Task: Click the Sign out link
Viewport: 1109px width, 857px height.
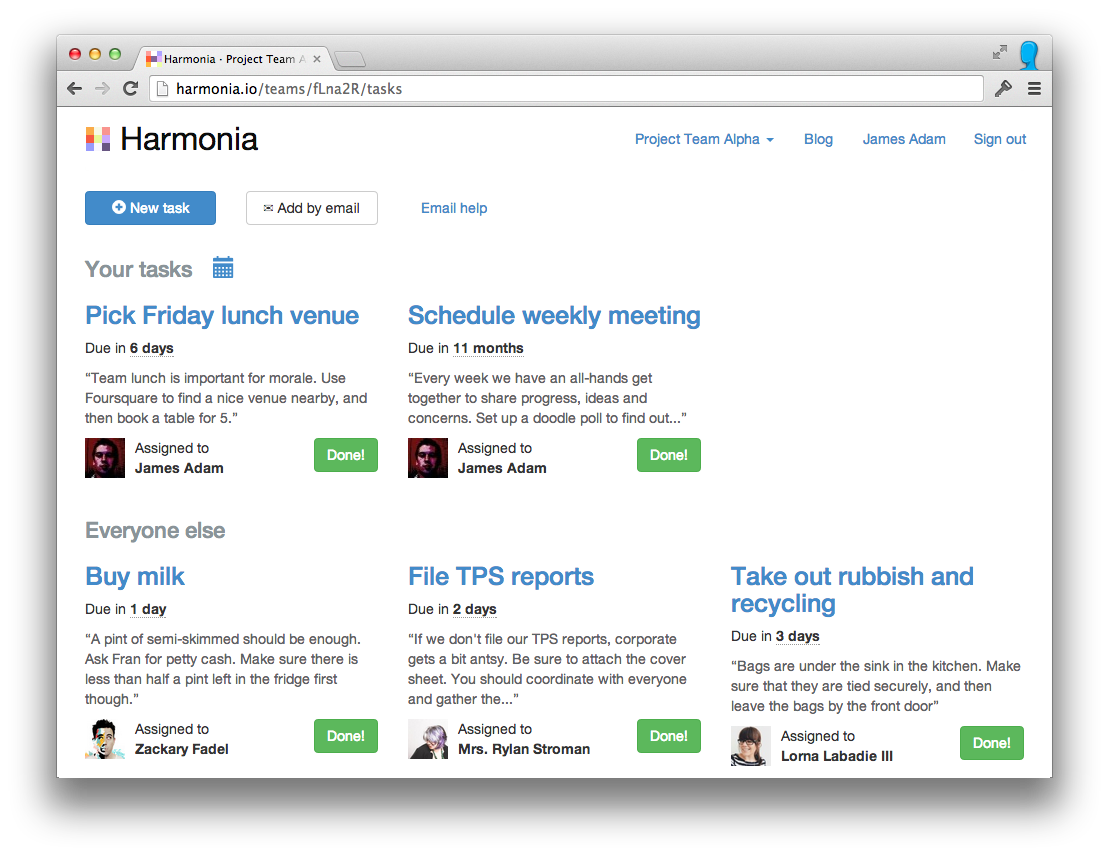Action: point(999,139)
